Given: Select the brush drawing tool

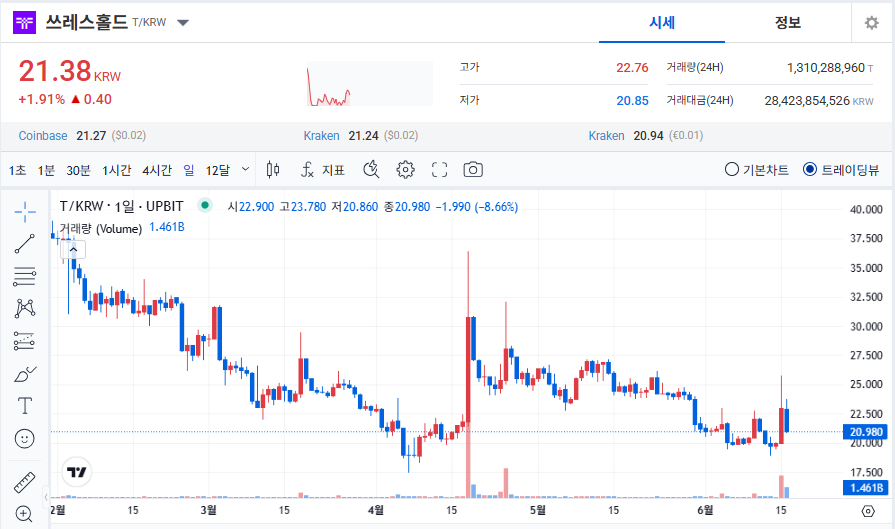Looking at the screenshot, I should (25, 374).
